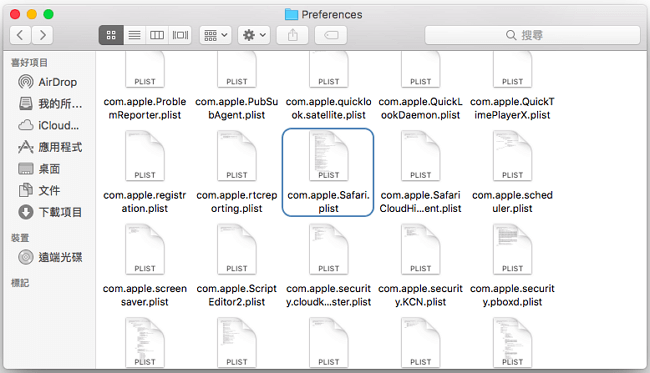Image resolution: width=650 pixels, height=373 pixels.
Task: Select com.apple.ScriptEditor2.plist file icon
Action: [237, 249]
